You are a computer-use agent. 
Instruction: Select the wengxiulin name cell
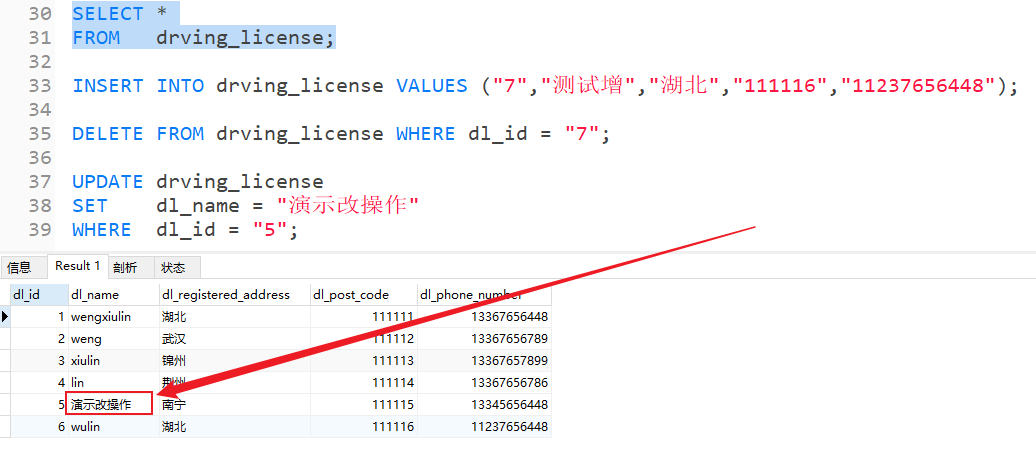coord(114,317)
